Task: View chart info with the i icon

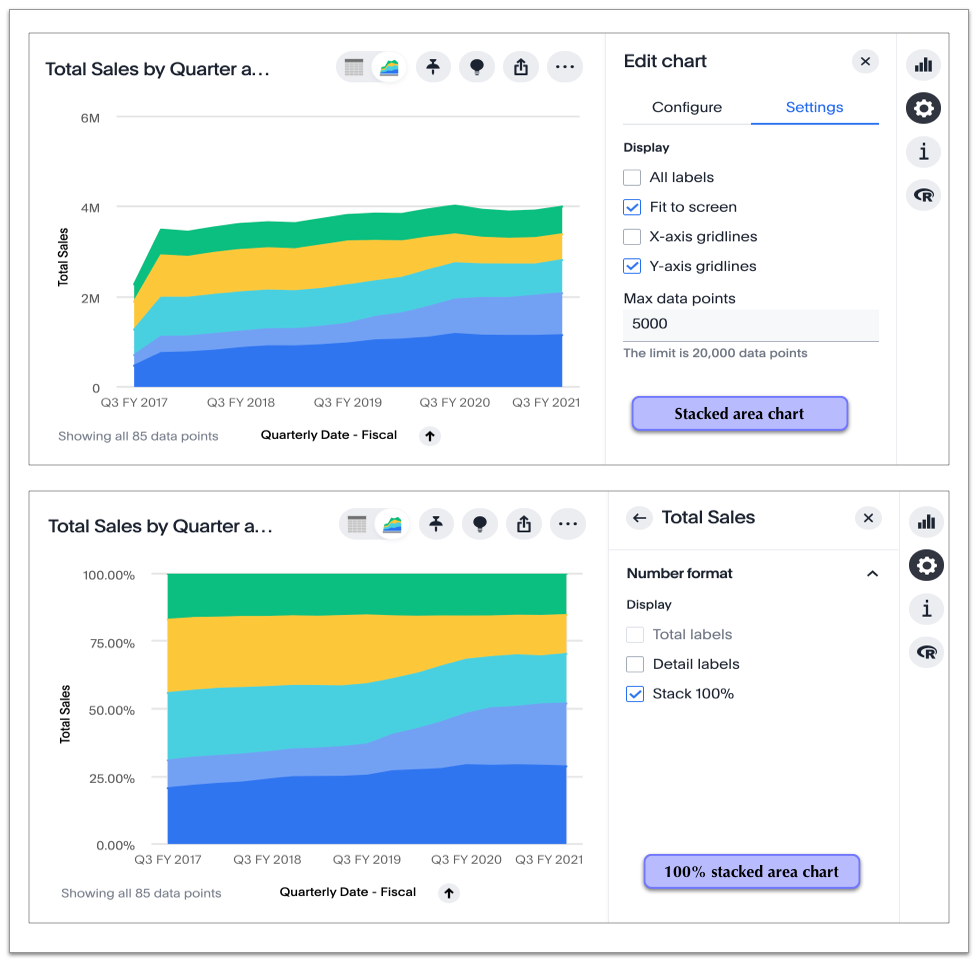Action: coord(923,152)
